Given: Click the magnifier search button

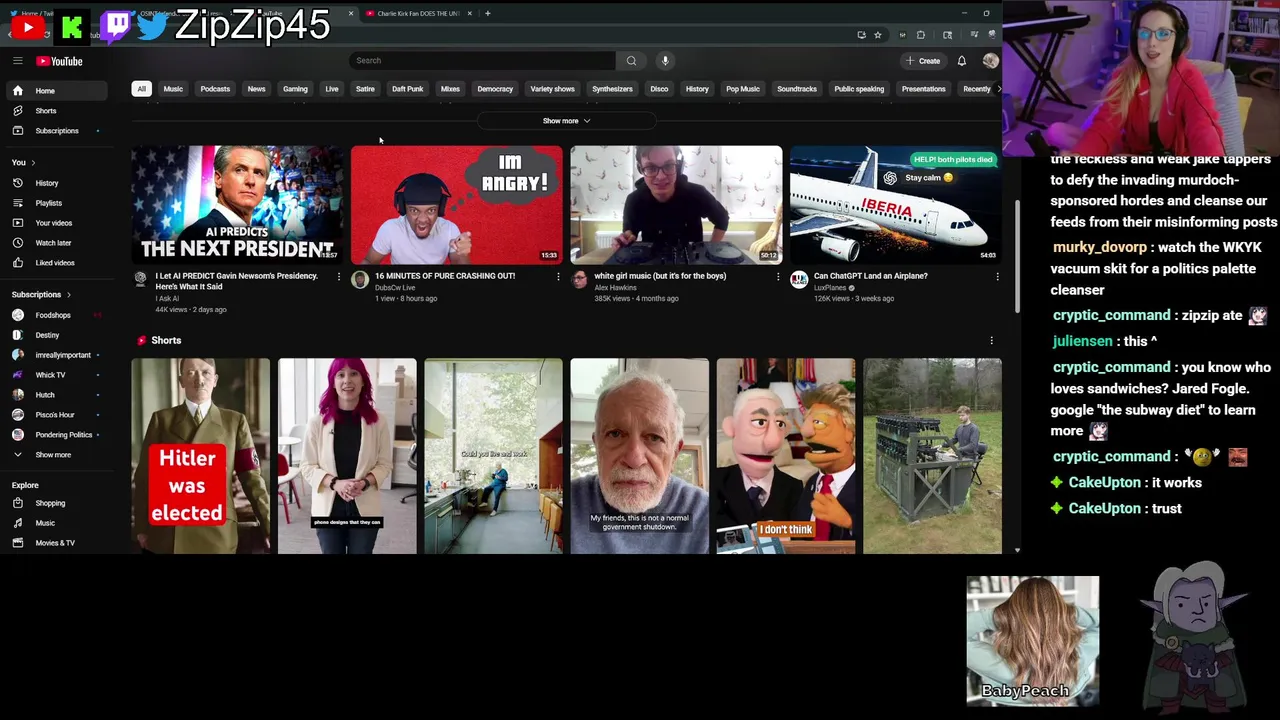Looking at the screenshot, I should 631,61.
